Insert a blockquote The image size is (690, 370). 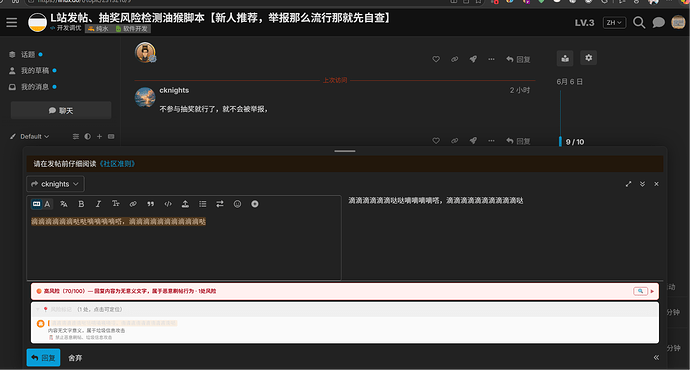click(150, 204)
